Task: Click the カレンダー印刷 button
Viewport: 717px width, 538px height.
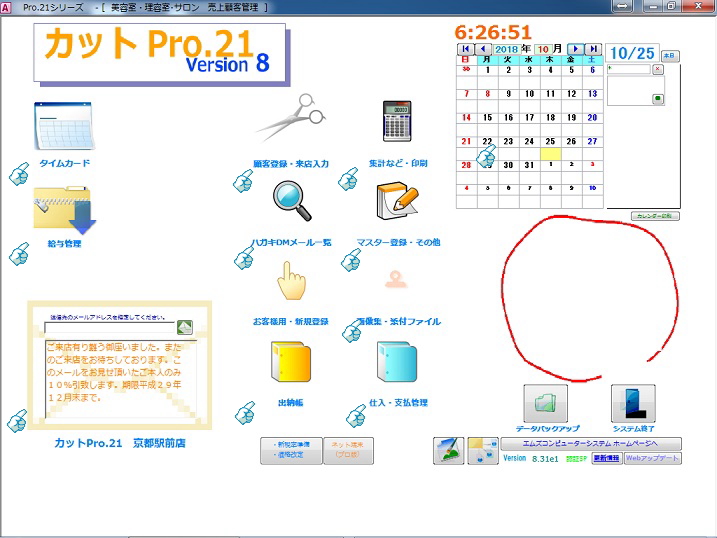Action: 655,216
